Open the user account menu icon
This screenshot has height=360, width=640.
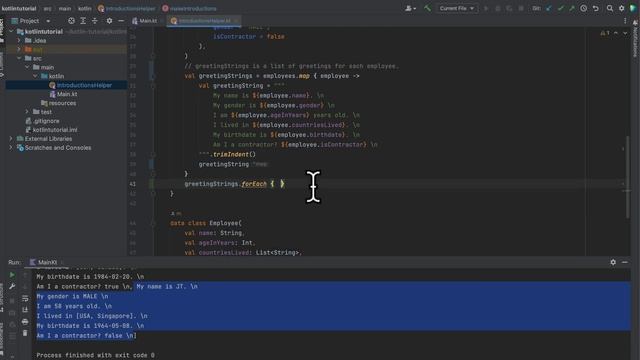point(410,8)
